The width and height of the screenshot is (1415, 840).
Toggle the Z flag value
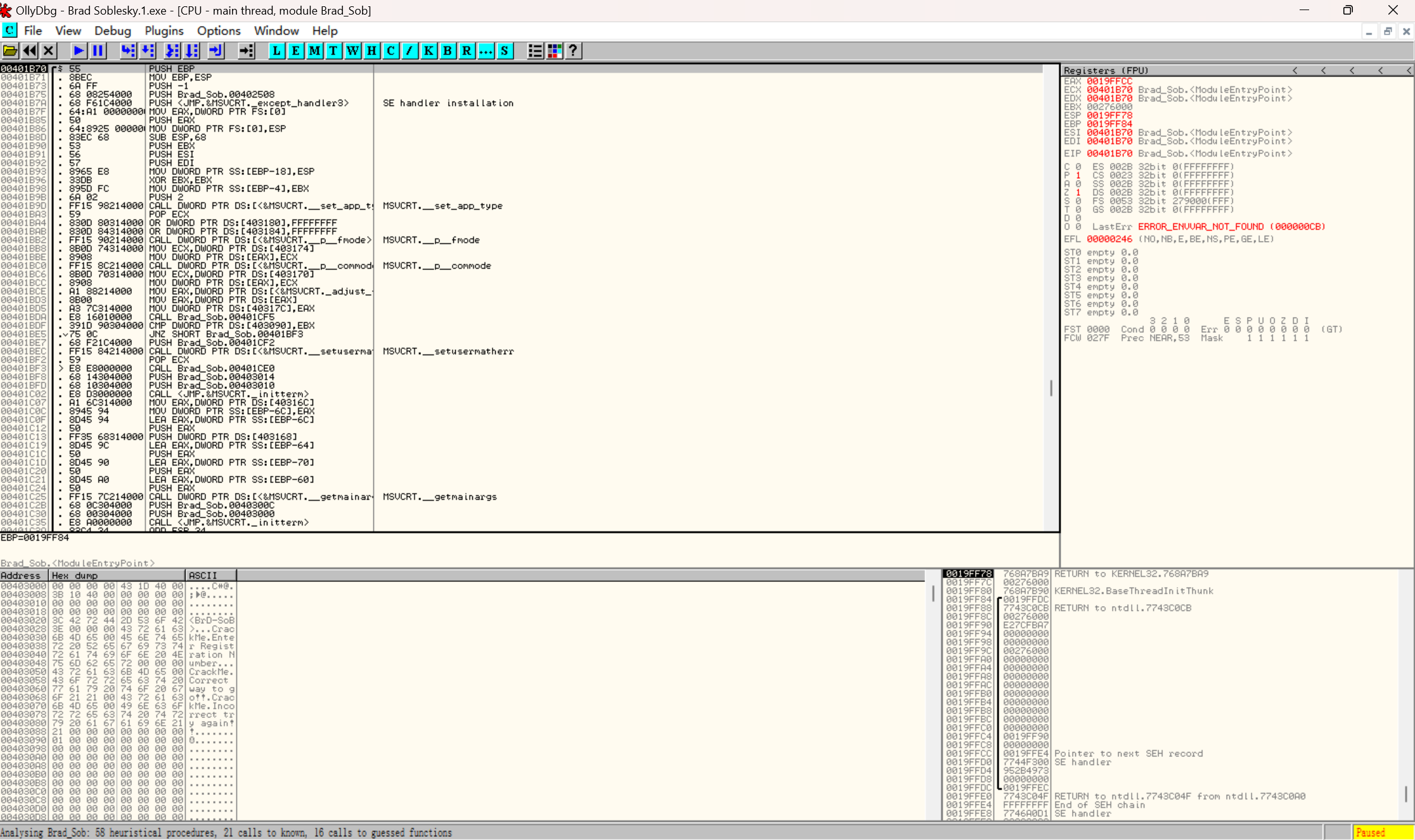1078,193
